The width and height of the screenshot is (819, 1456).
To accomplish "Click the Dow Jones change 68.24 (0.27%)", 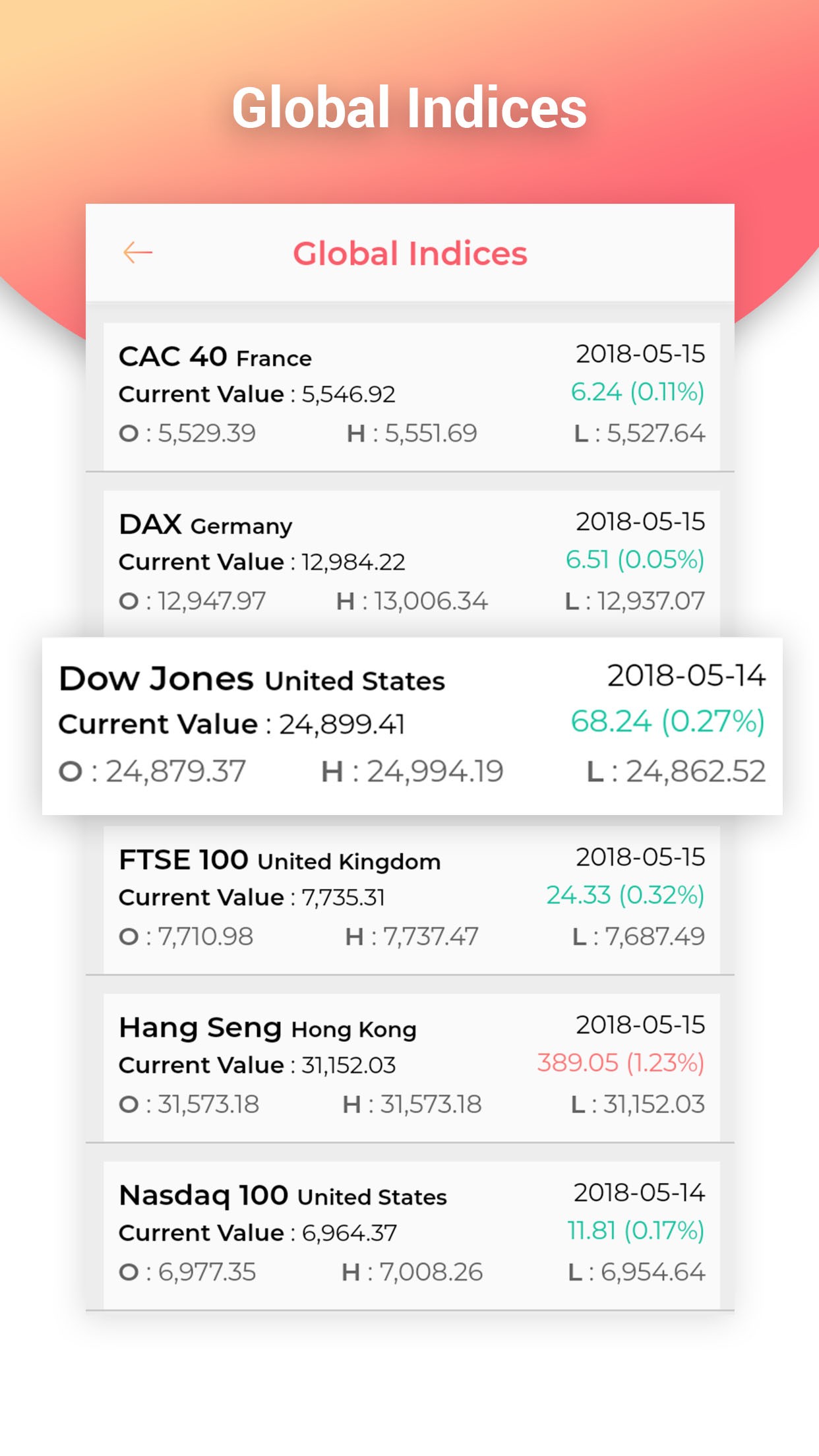I will pyautogui.click(x=667, y=721).
